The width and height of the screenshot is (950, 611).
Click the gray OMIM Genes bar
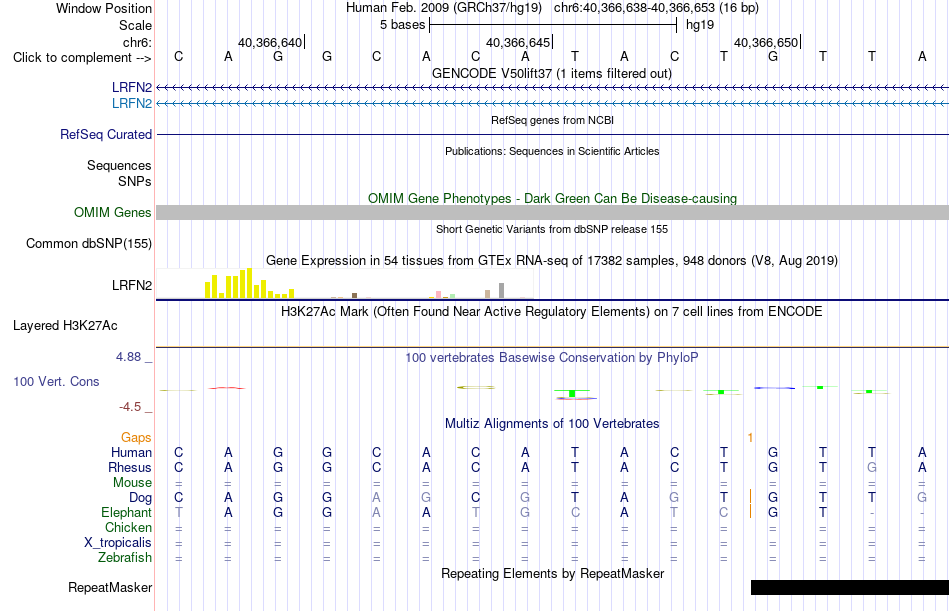pos(552,212)
